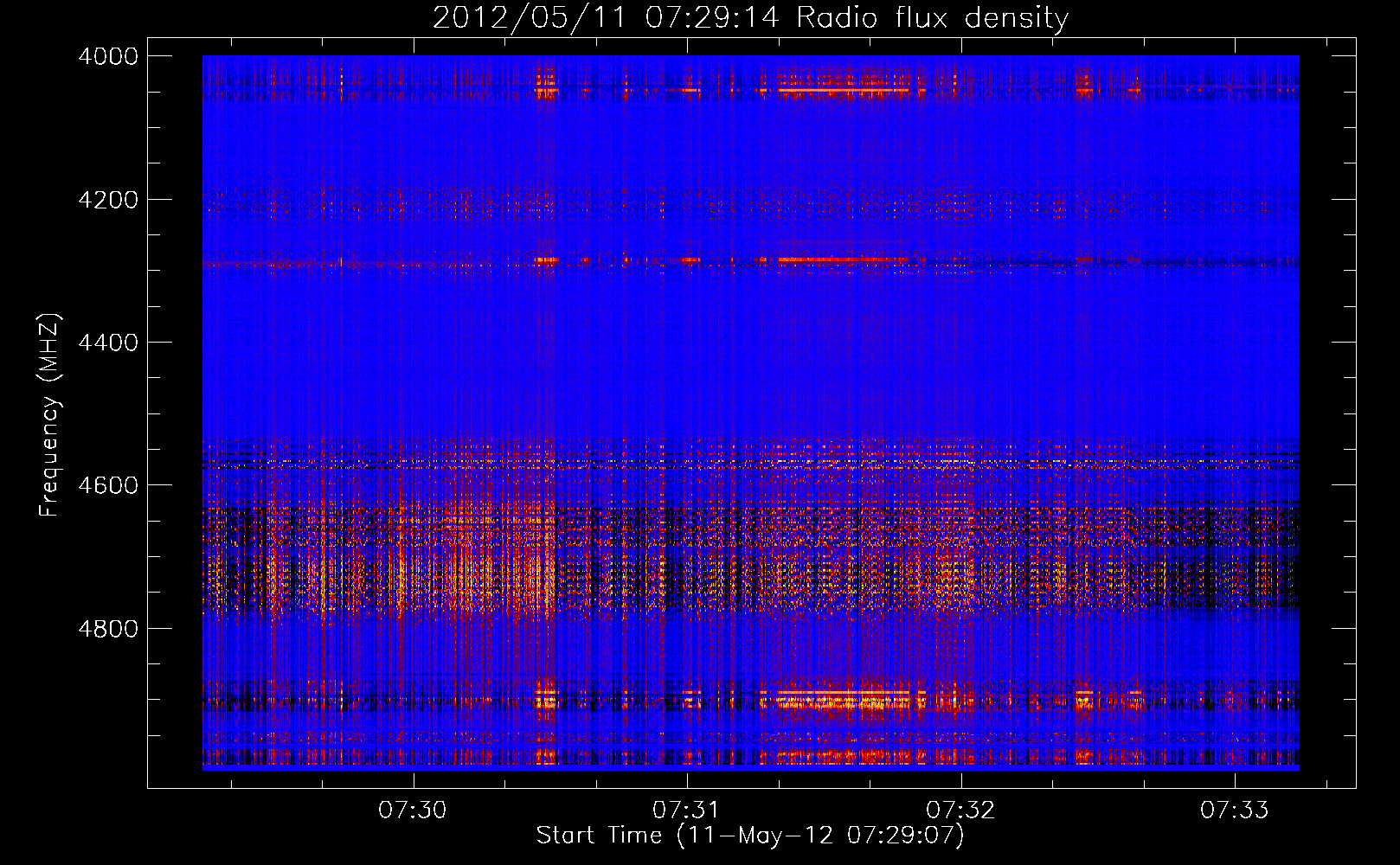1400x865 pixels.
Task: Click the 07:33 time axis label
Action: pyautogui.click(x=1235, y=811)
